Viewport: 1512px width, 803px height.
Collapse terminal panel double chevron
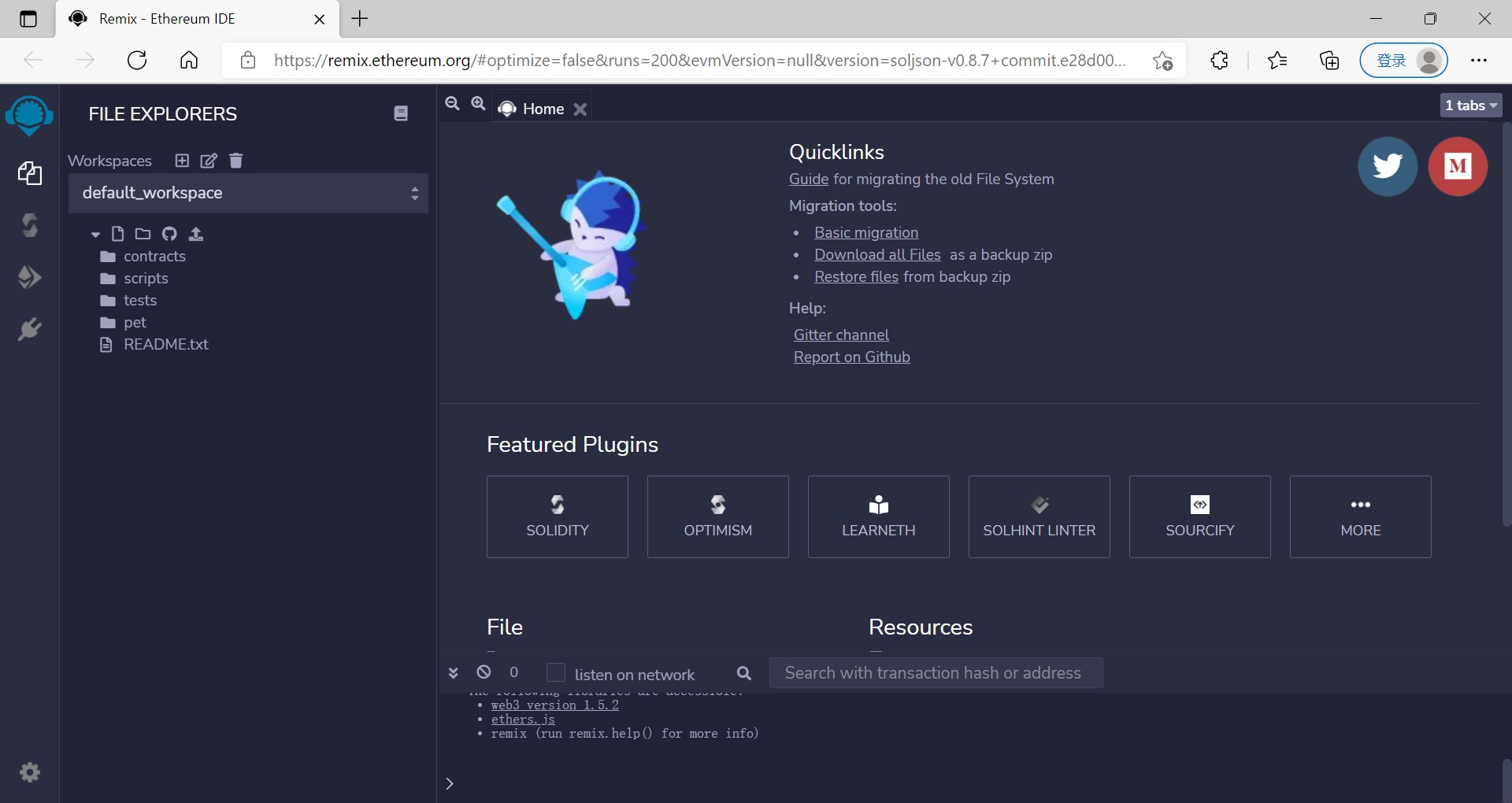(x=453, y=672)
